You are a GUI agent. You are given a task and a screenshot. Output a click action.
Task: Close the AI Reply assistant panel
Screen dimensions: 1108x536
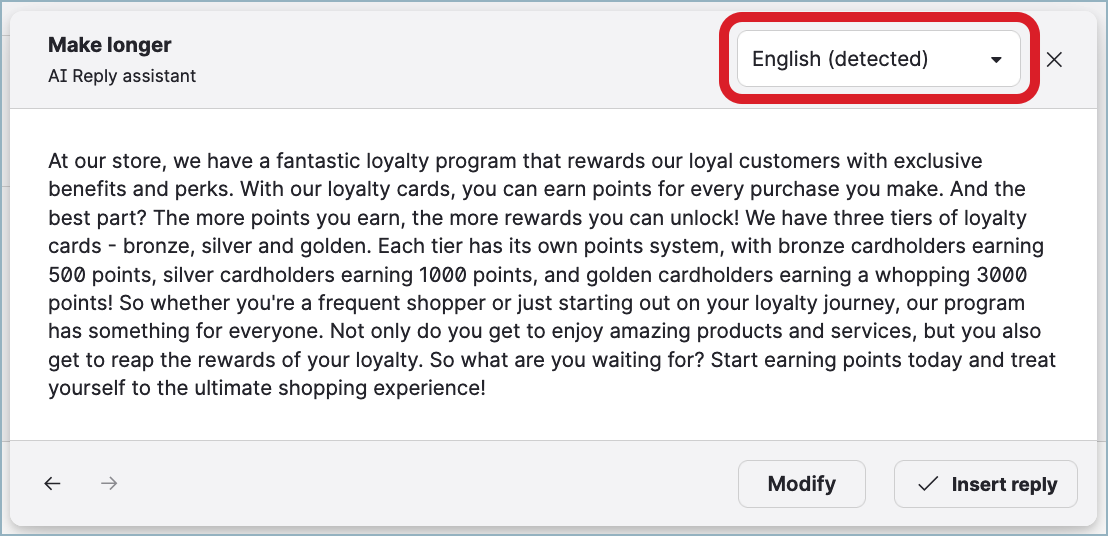click(1054, 60)
